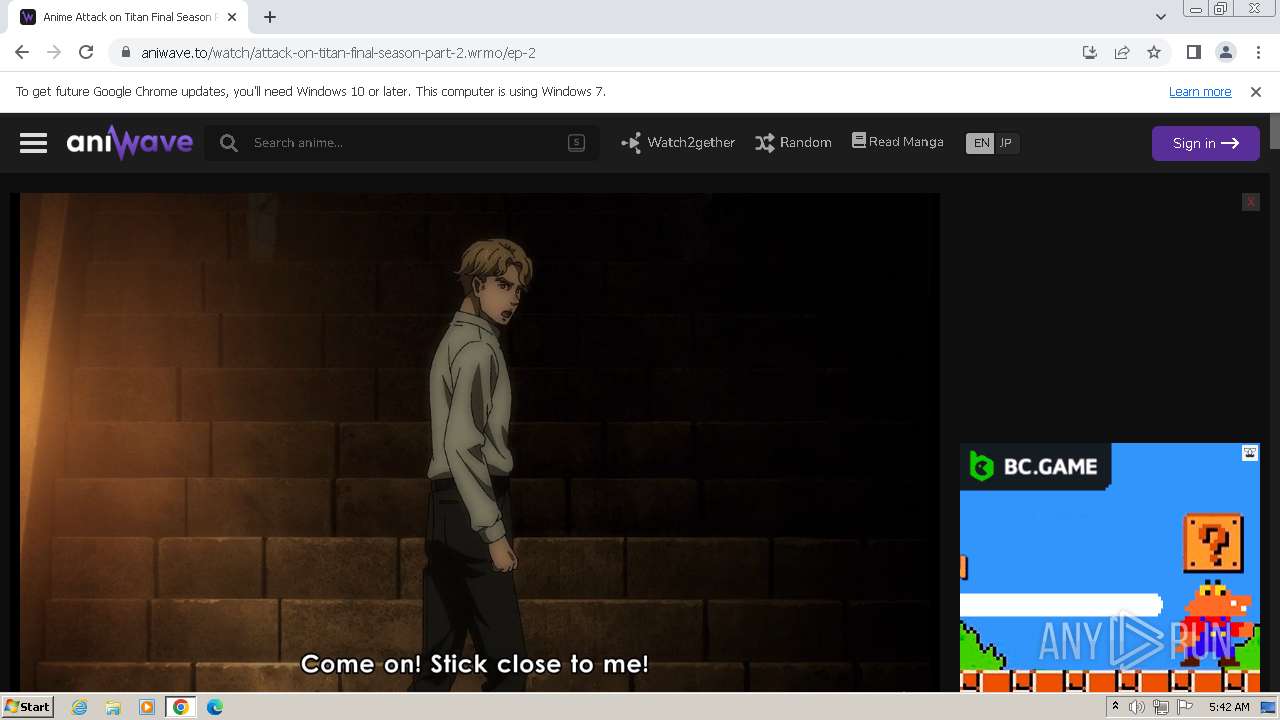
Task: Open File Explorer from taskbar
Action: (x=113, y=707)
